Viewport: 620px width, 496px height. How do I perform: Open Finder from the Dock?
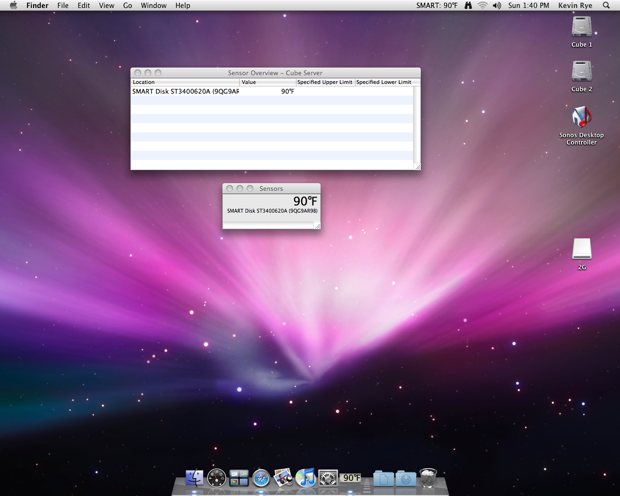coord(194,478)
